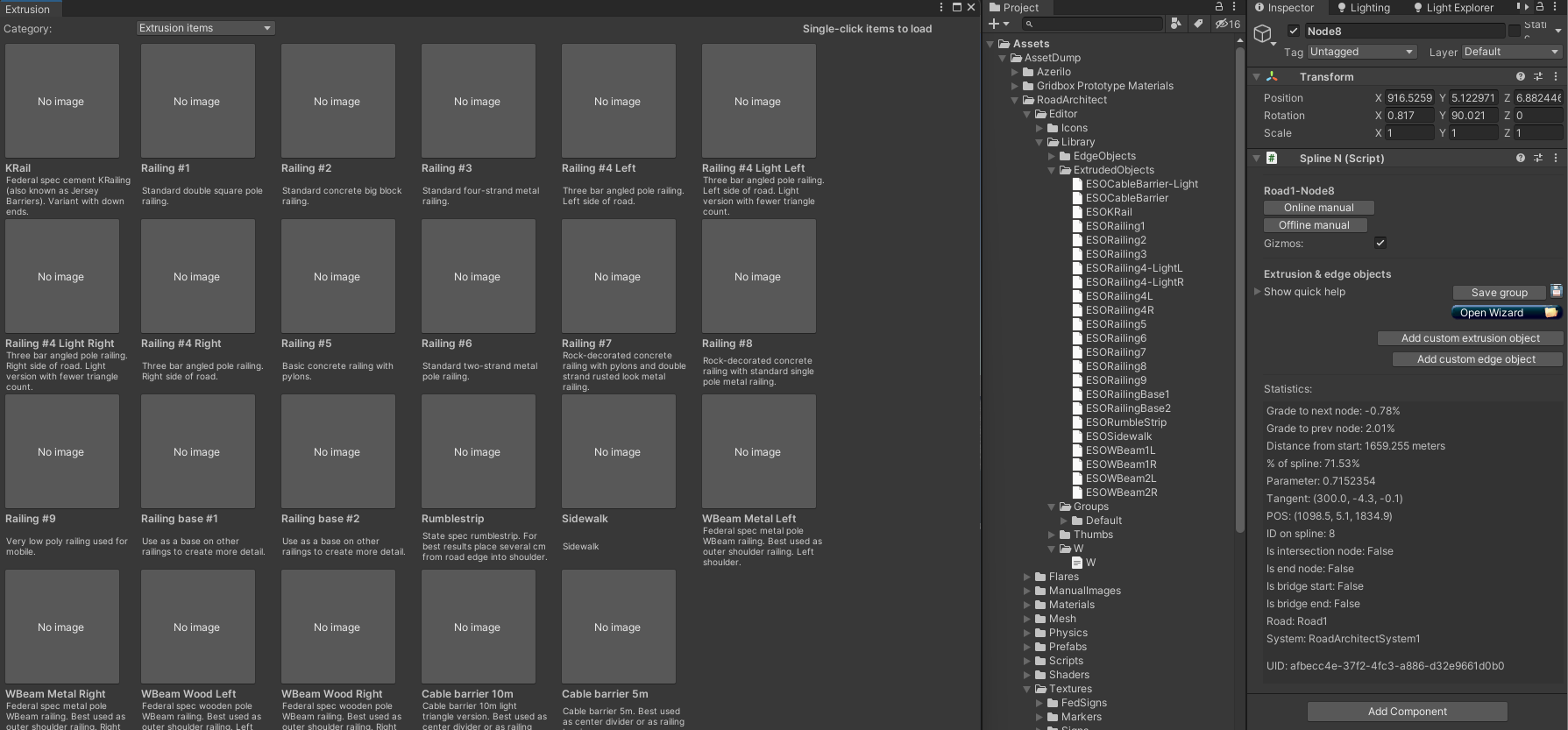Click the search-by-label tag icon in Project
The width and height of the screenshot is (1568, 730).
coord(1197,24)
